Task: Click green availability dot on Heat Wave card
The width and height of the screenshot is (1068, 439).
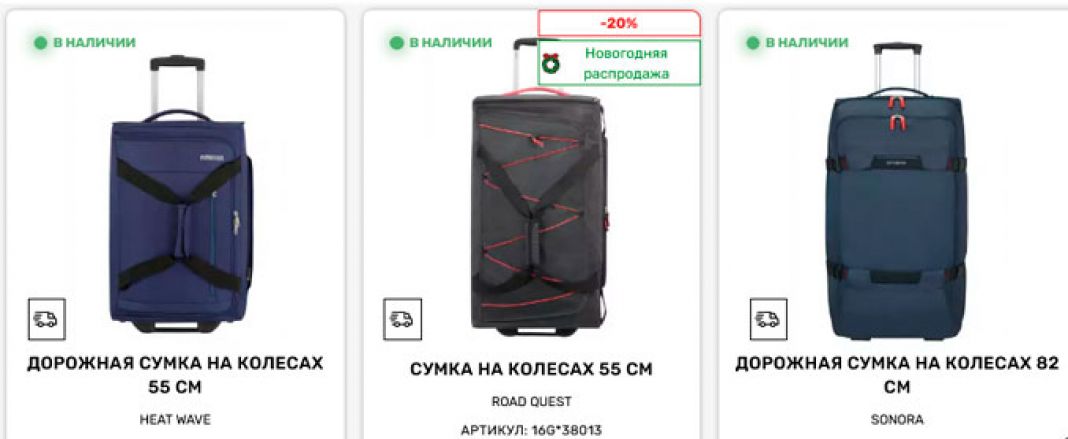Action: click(x=40, y=43)
